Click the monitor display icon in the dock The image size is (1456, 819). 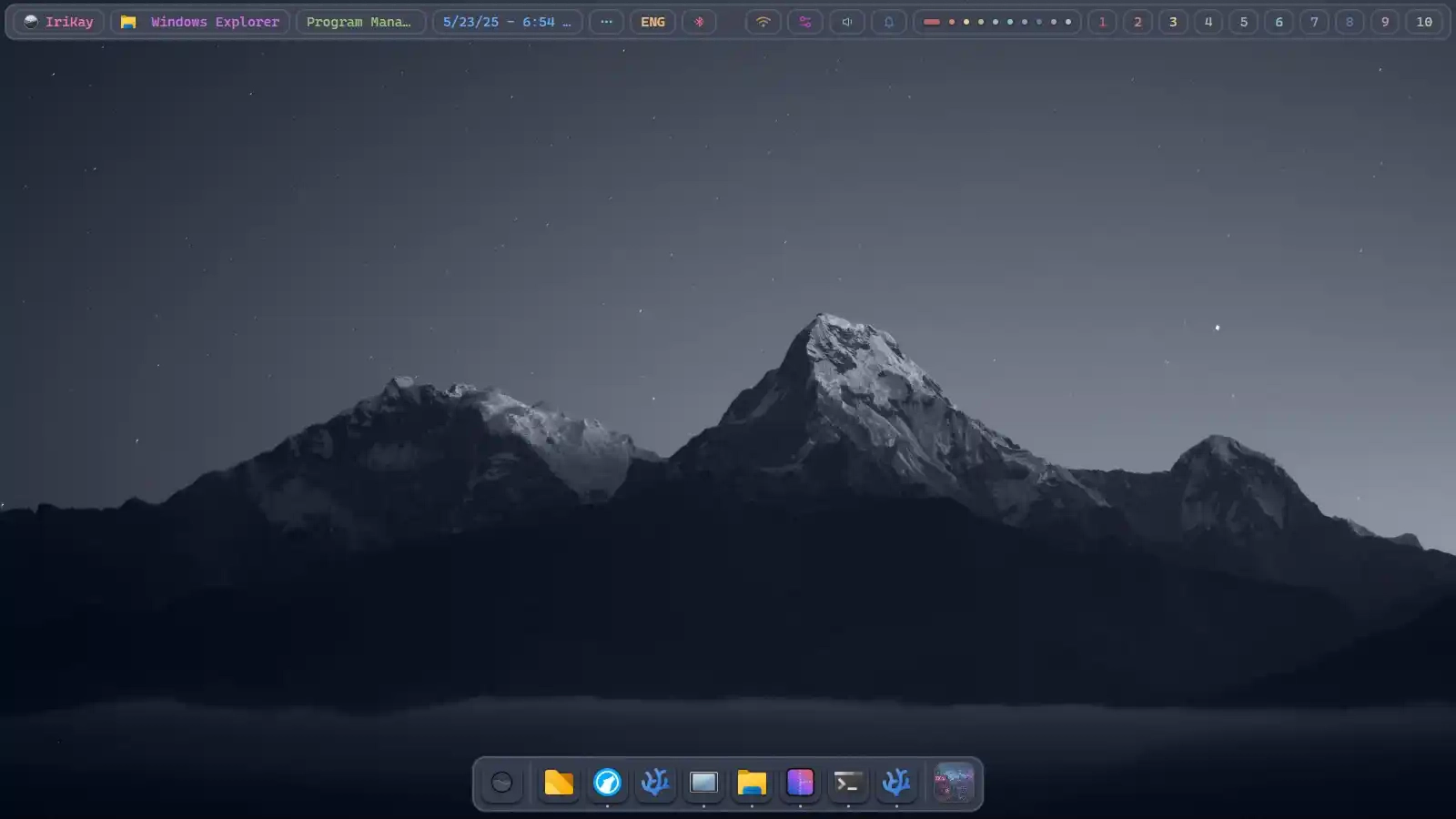(704, 782)
